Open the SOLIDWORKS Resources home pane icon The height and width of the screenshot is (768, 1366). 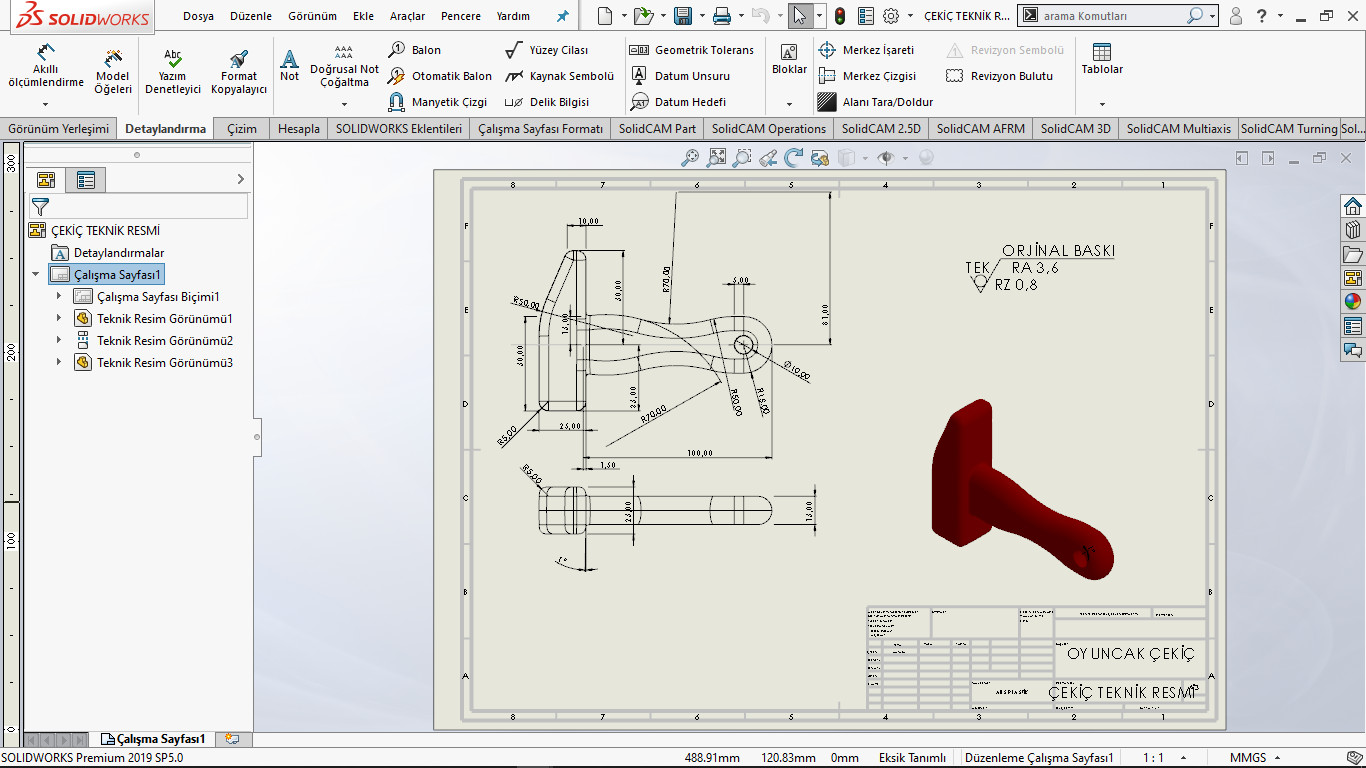click(x=1353, y=206)
